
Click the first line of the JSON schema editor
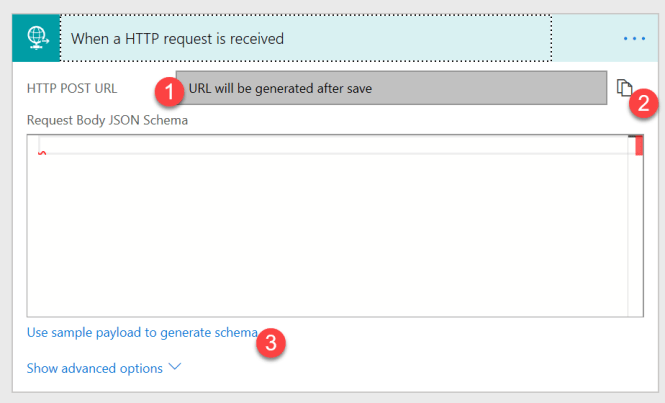pos(333,145)
